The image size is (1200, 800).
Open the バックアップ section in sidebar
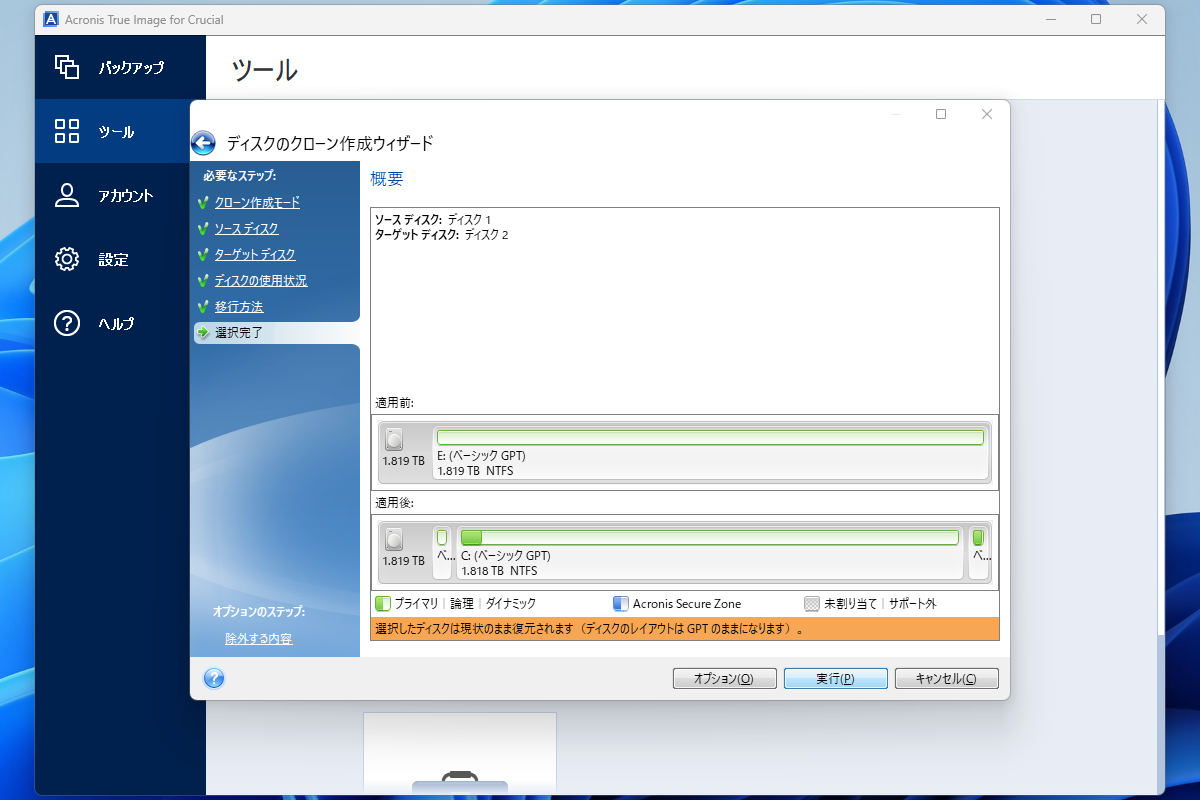click(x=120, y=68)
